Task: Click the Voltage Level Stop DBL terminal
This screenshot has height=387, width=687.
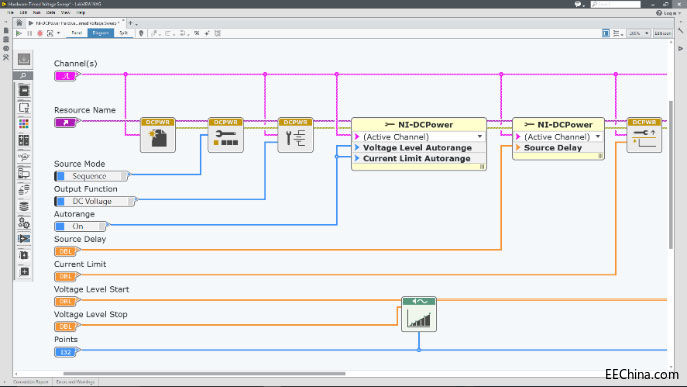Action: click(67, 327)
